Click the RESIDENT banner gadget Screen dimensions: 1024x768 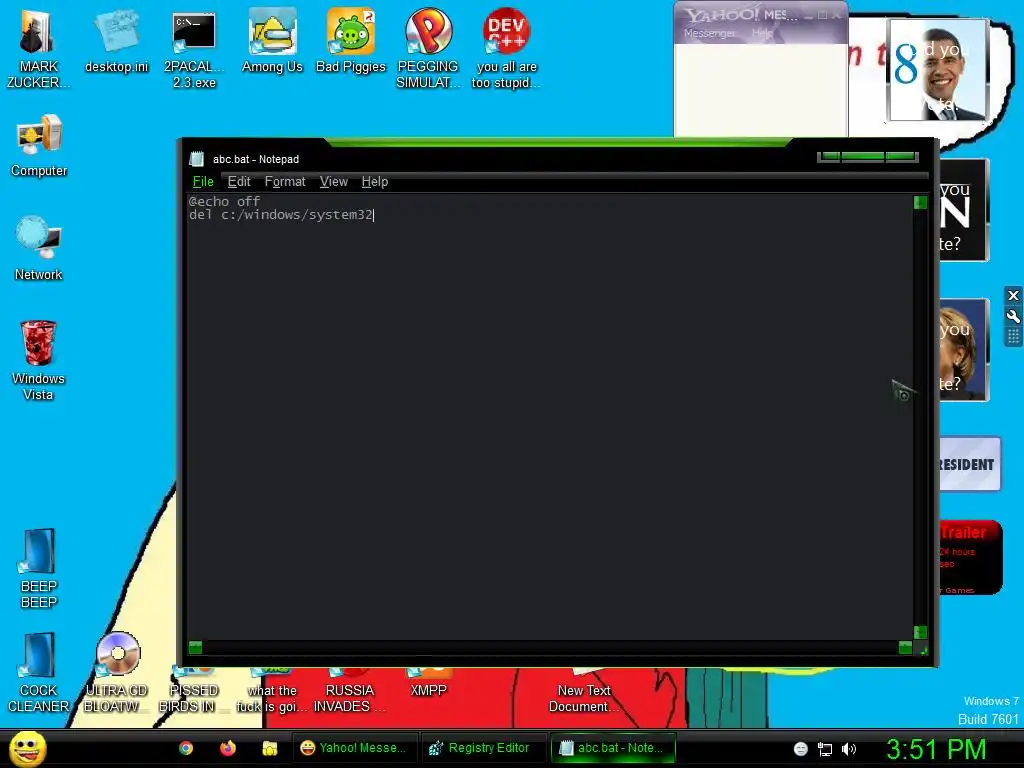pyautogui.click(x=970, y=464)
